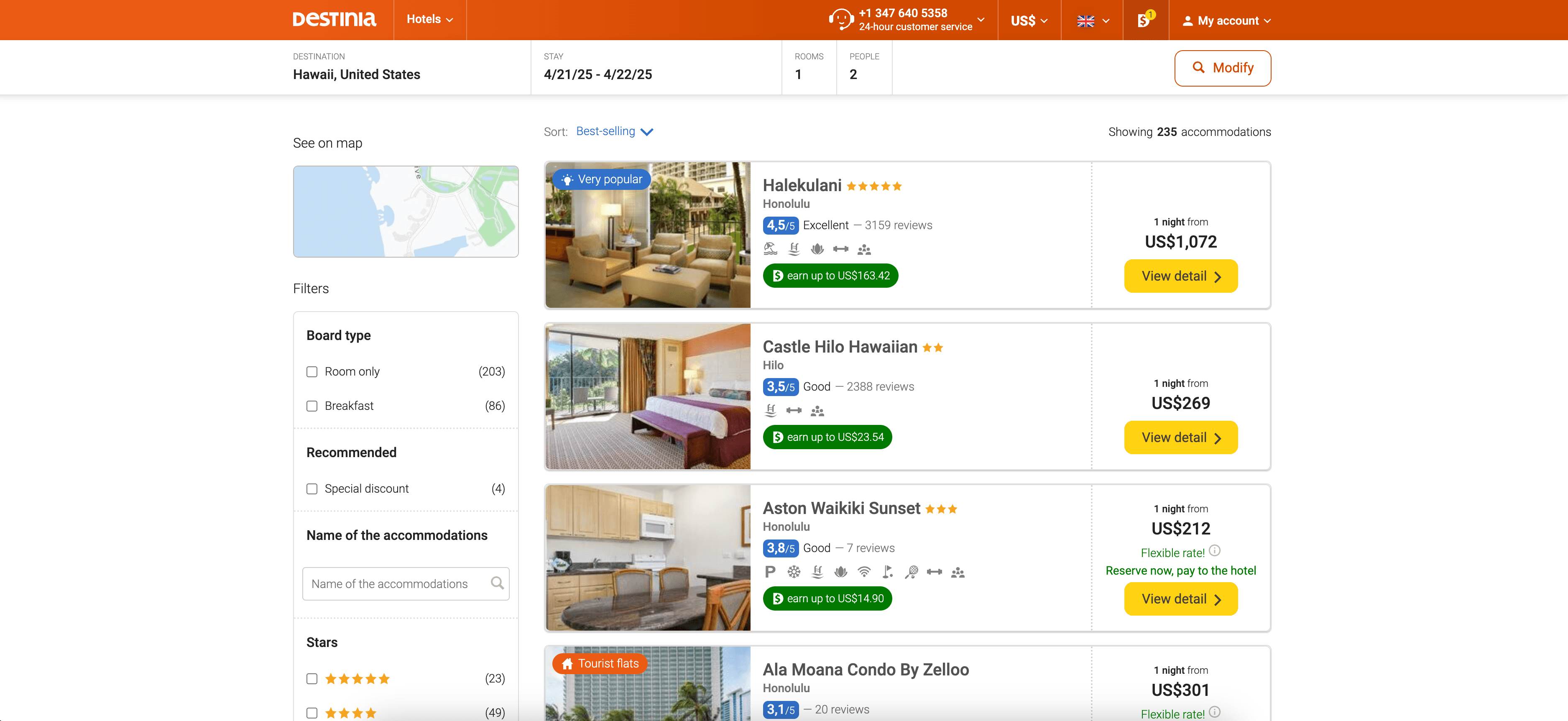Click View detail for Castle Hilo Hawaiian
The height and width of the screenshot is (721, 1568).
tap(1180, 438)
